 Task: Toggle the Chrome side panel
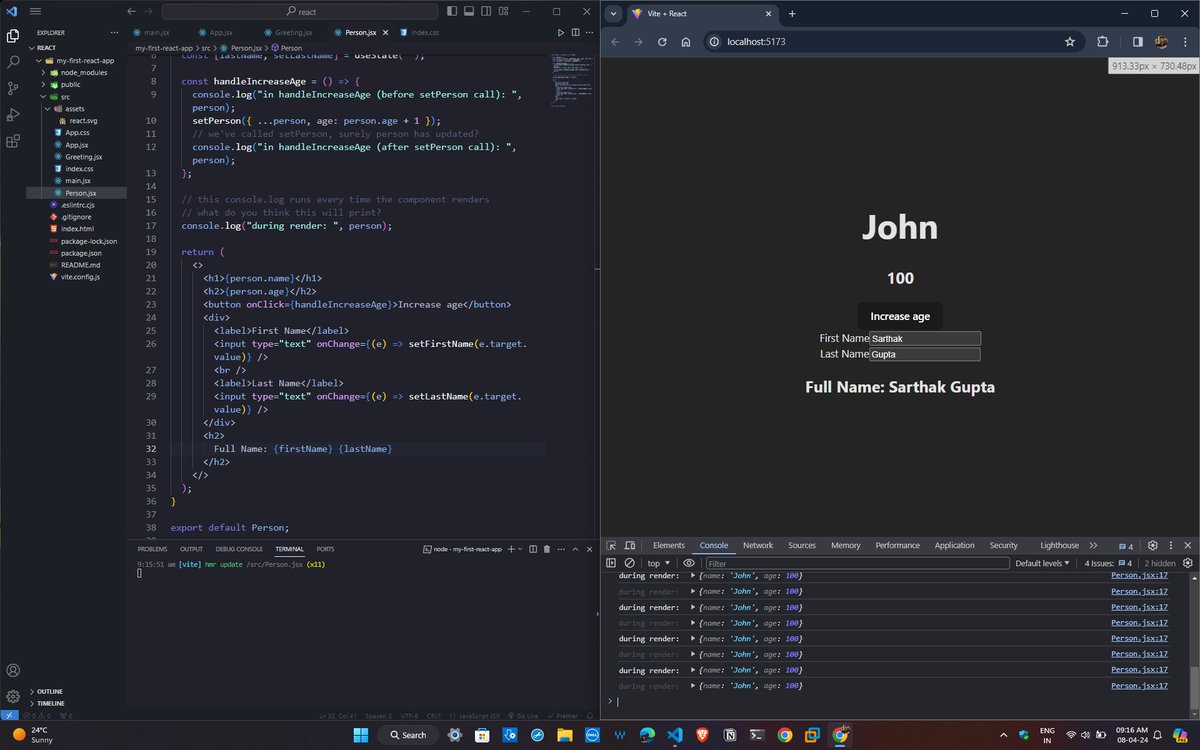click(x=1138, y=42)
